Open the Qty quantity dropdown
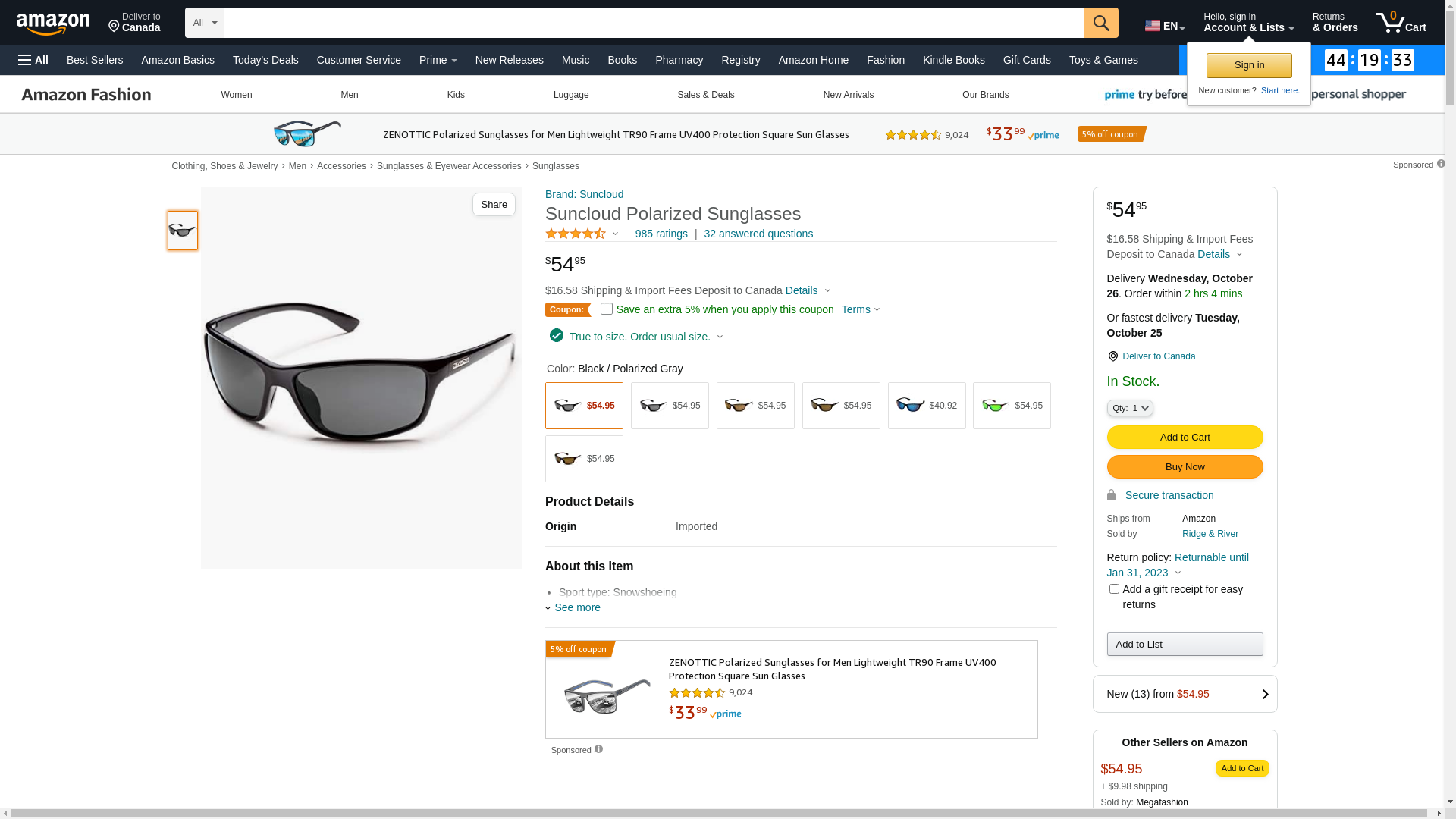 (1129, 408)
